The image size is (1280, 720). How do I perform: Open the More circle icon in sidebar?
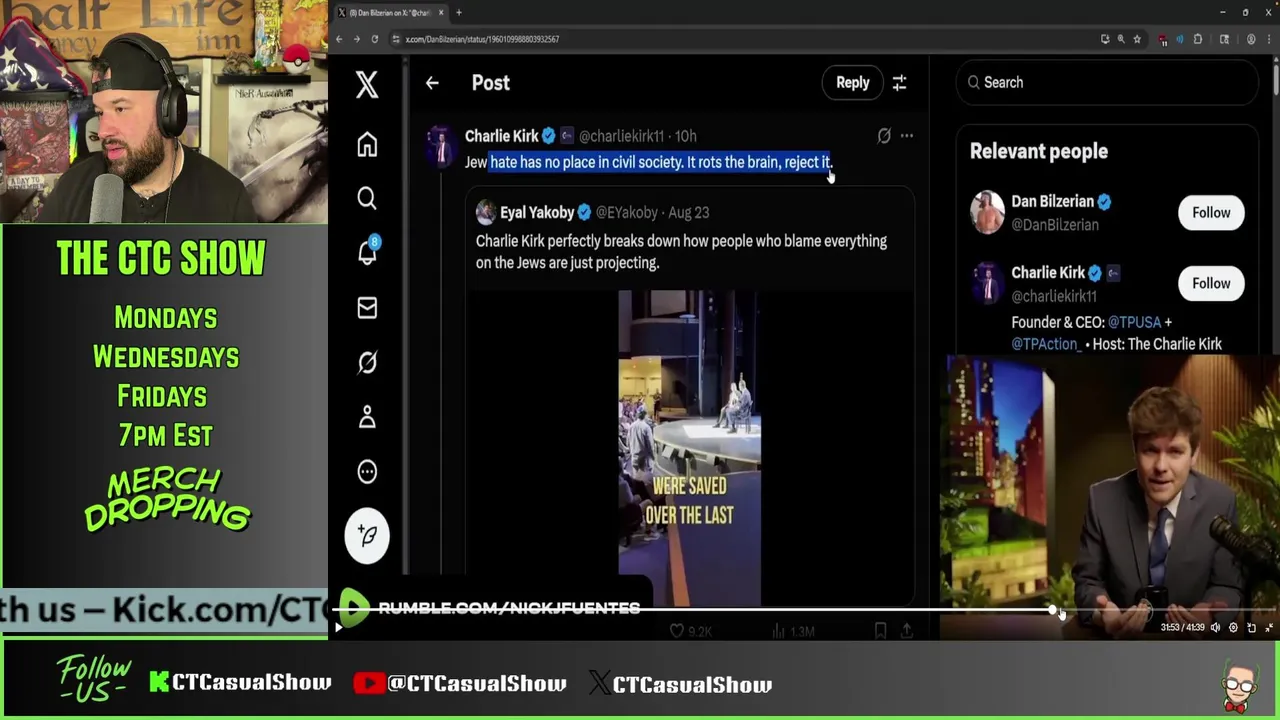[x=367, y=471]
